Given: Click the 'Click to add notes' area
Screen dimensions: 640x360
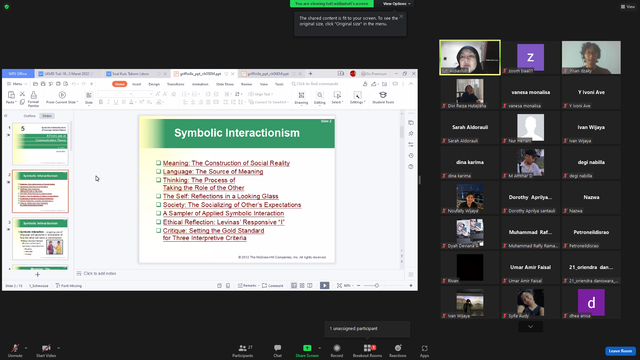Looking at the screenshot, I should 100,273.
